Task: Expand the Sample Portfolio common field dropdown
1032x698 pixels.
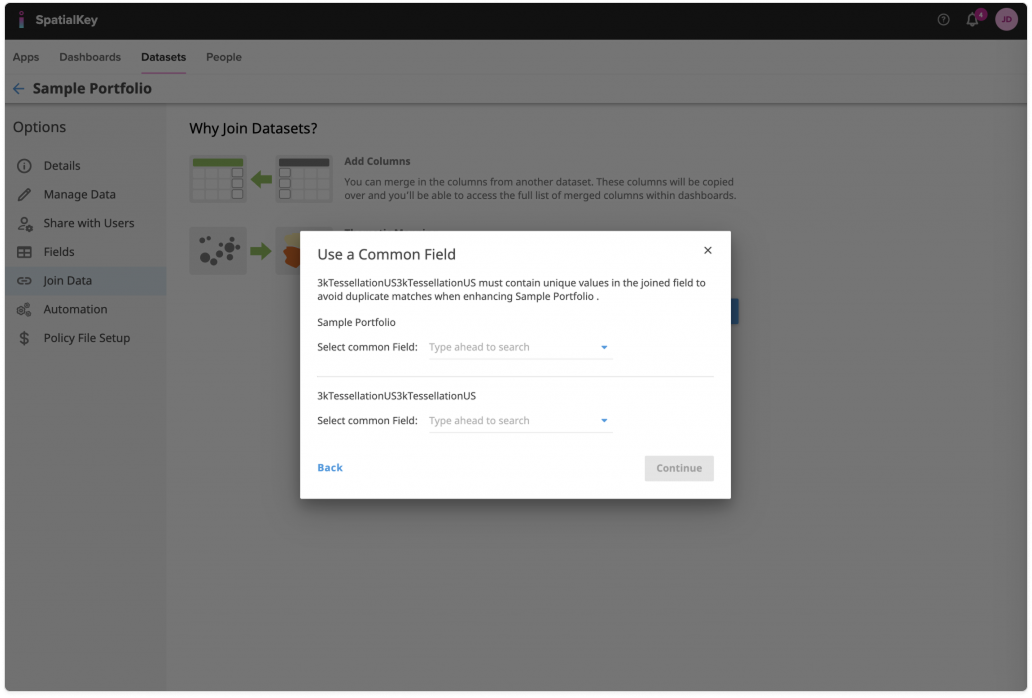Action: tap(603, 346)
